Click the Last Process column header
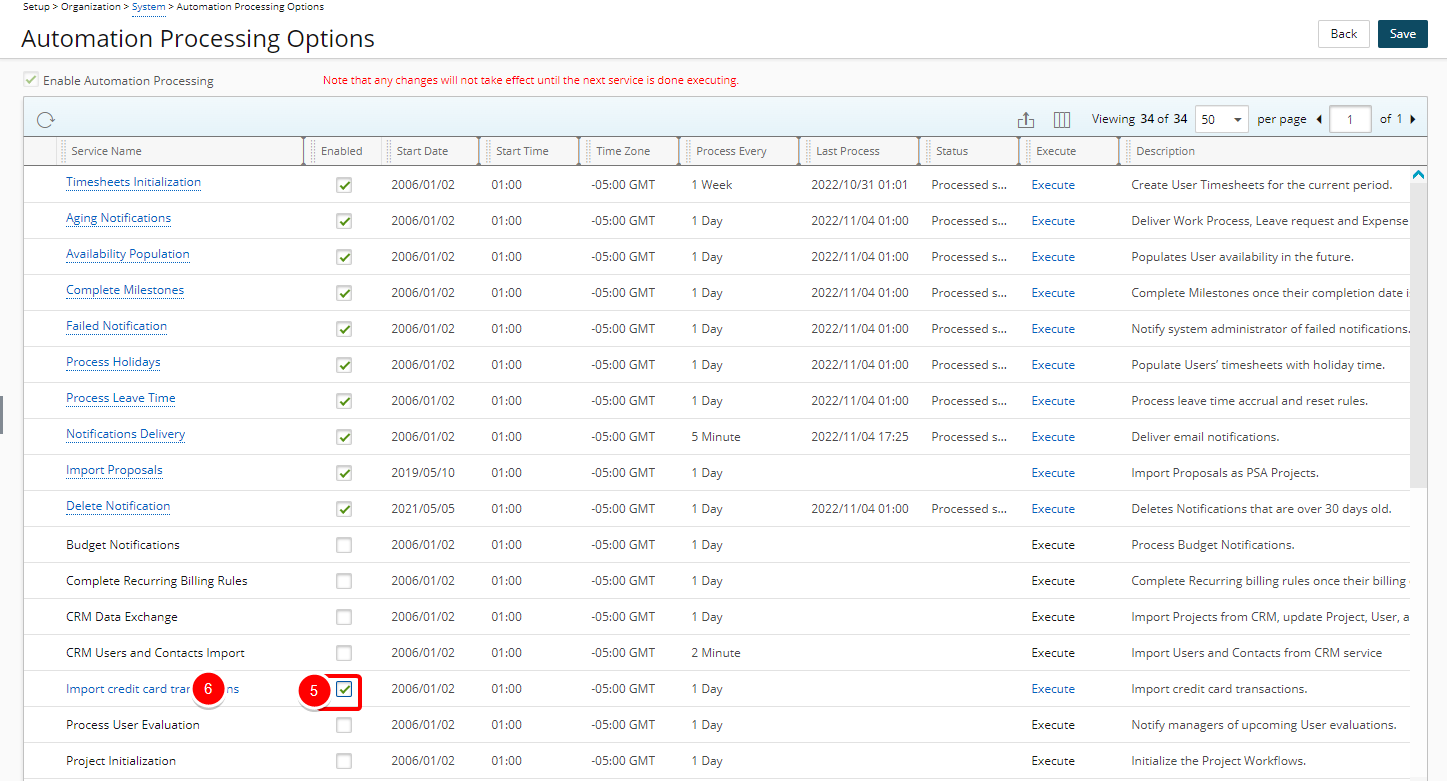1447x781 pixels. coord(847,151)
